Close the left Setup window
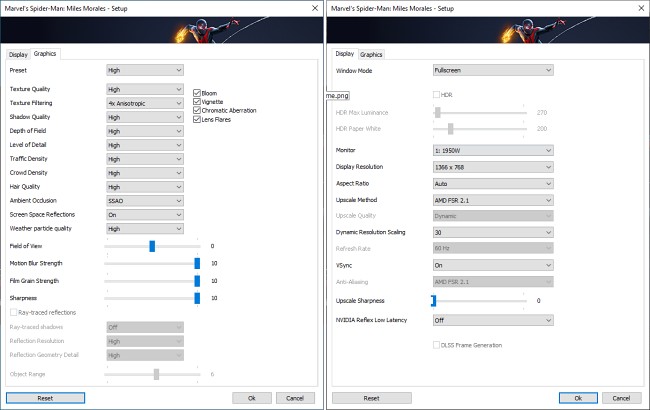Screen dimensions: 650x410 coord(315,8)
